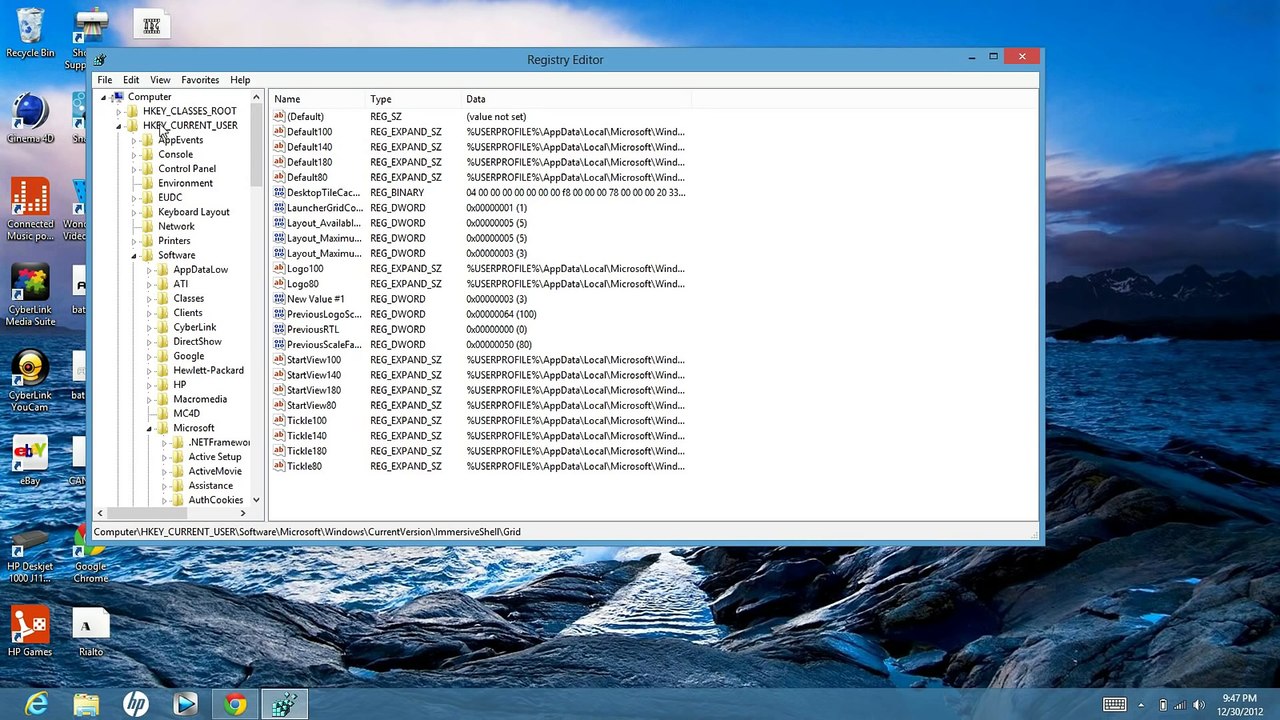Open the Help menu
This screenshot has width=1280, height=720.
tap(240, 80)
